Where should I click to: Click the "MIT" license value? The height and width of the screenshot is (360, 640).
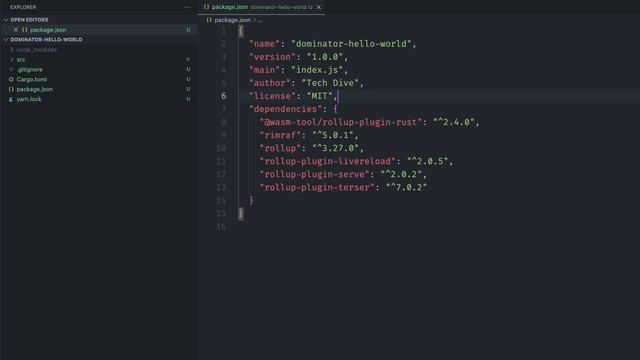coord(320,96)
